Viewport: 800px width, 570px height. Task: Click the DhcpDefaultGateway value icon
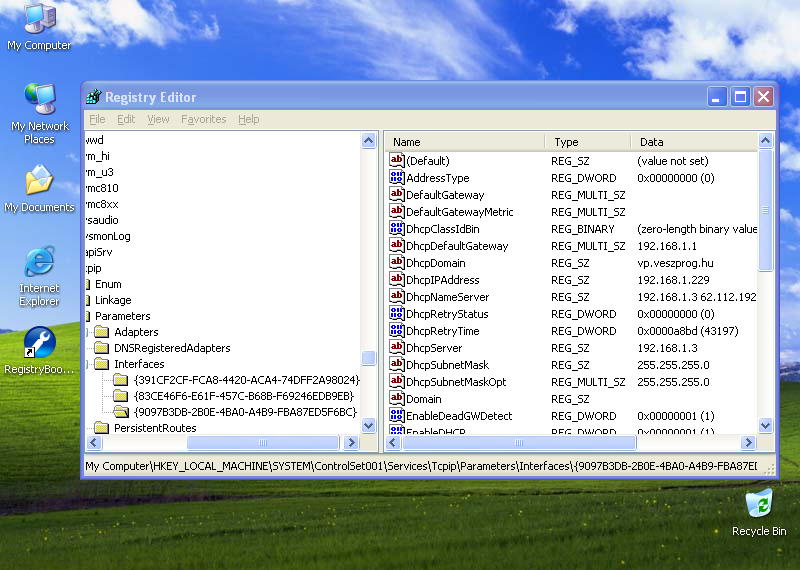(396, 245)
